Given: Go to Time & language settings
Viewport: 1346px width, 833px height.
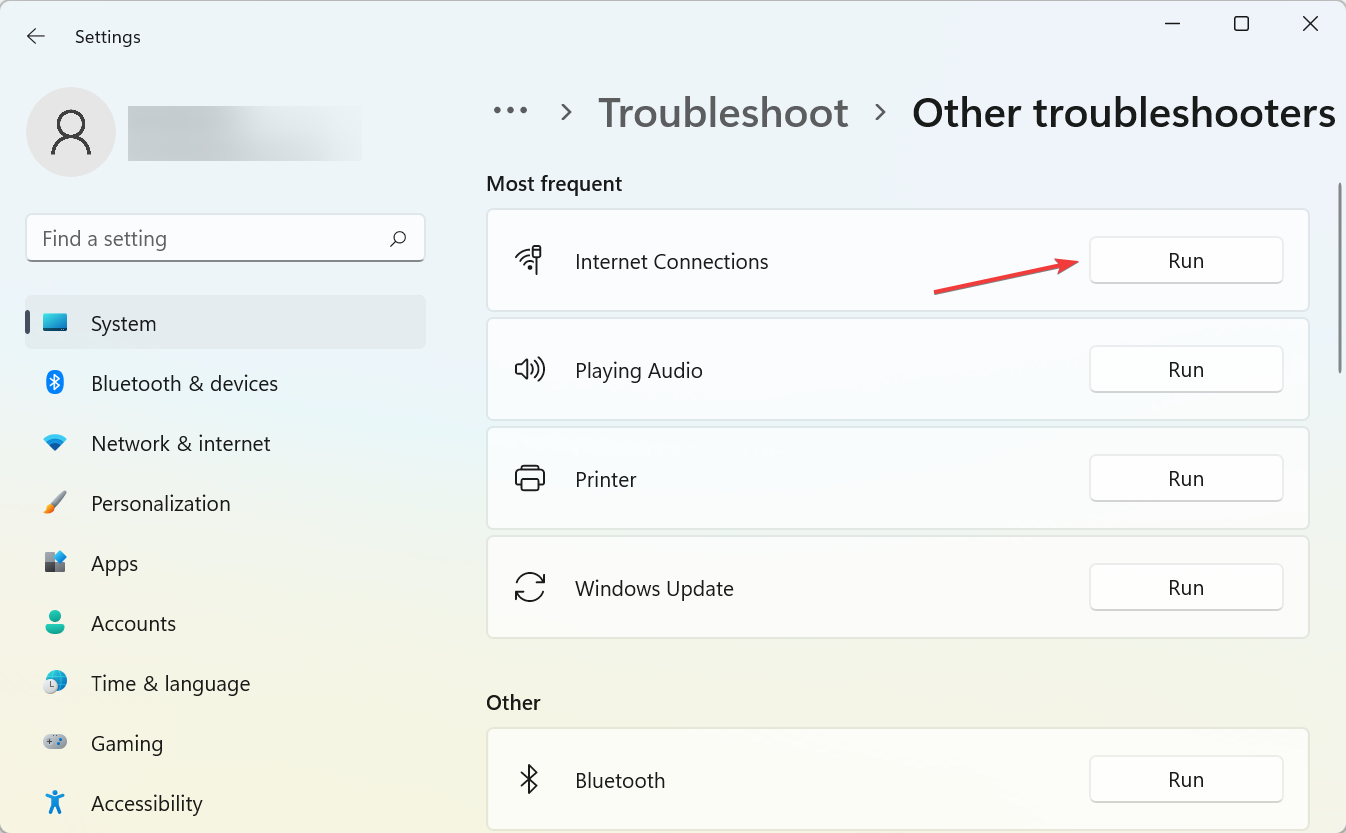Looking at the screenshot, I should pos(170,684).
